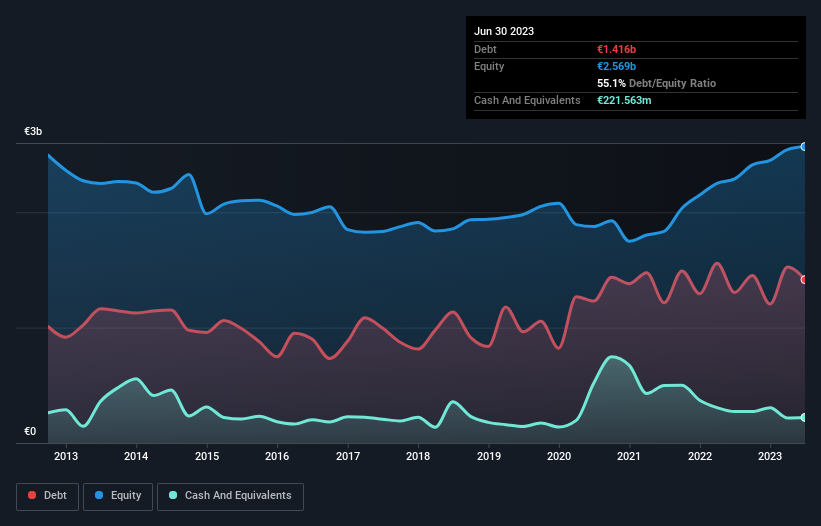The height and width of the screenshot is (526, 821).
Task: Click the 2023 x-axis label
Action: 770,456
